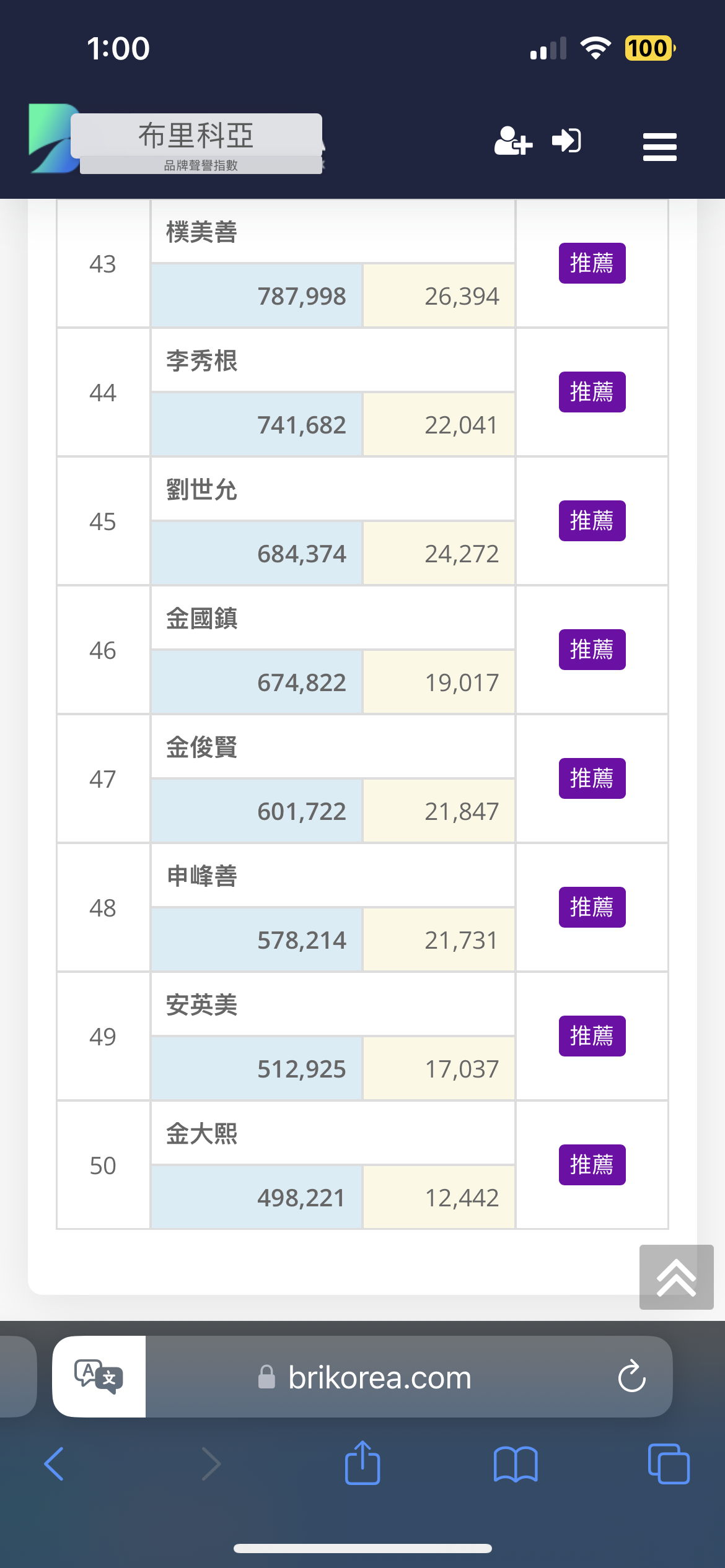Go back to previous page
Viewport: 725px width, 1568px height.
(55, 1464)
